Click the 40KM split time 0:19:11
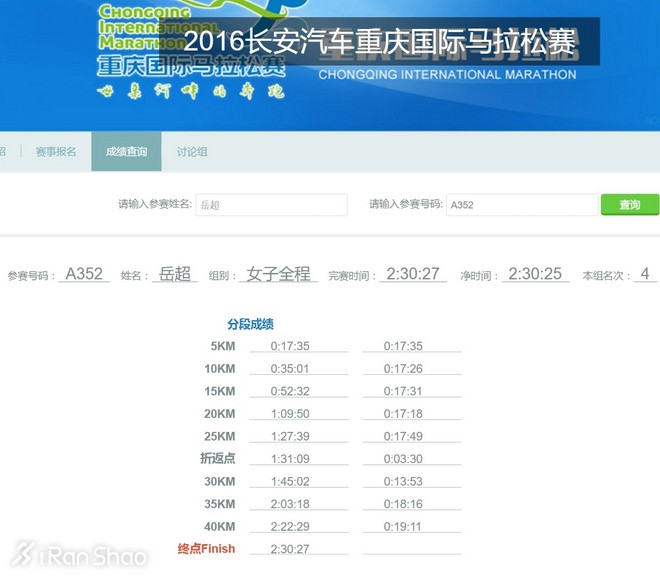 point(402,527)
